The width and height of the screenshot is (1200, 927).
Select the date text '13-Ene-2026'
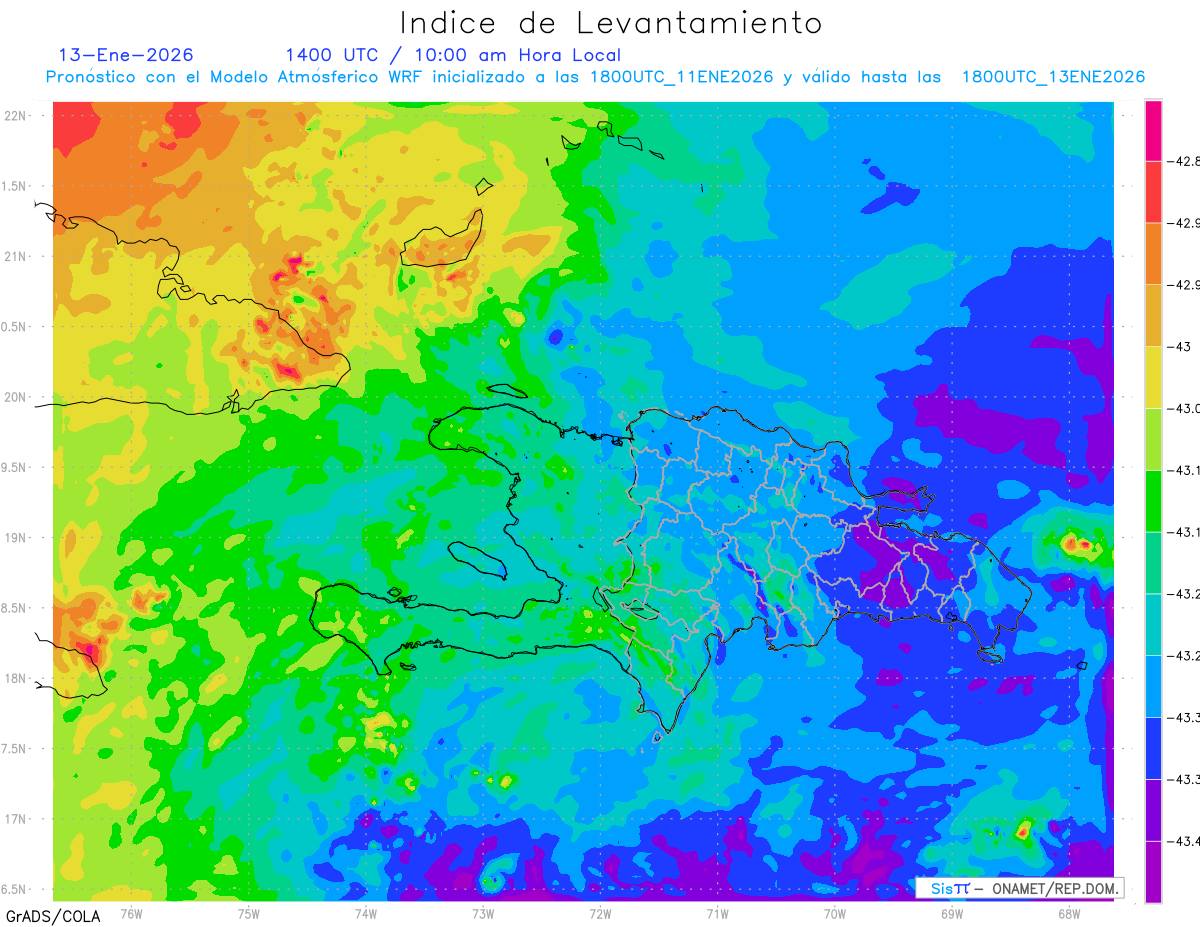tap(126, 55)
